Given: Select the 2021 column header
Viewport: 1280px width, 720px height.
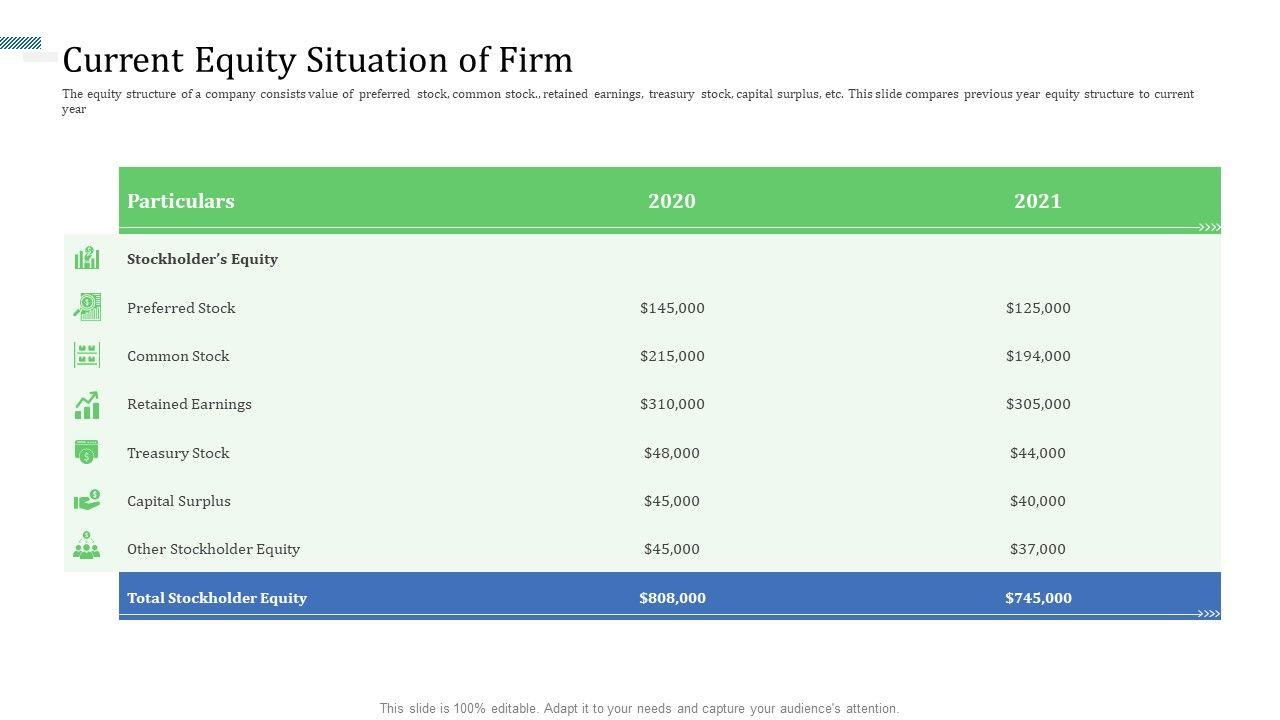Looking at the screenshot, I should (x=1037, y=201).
